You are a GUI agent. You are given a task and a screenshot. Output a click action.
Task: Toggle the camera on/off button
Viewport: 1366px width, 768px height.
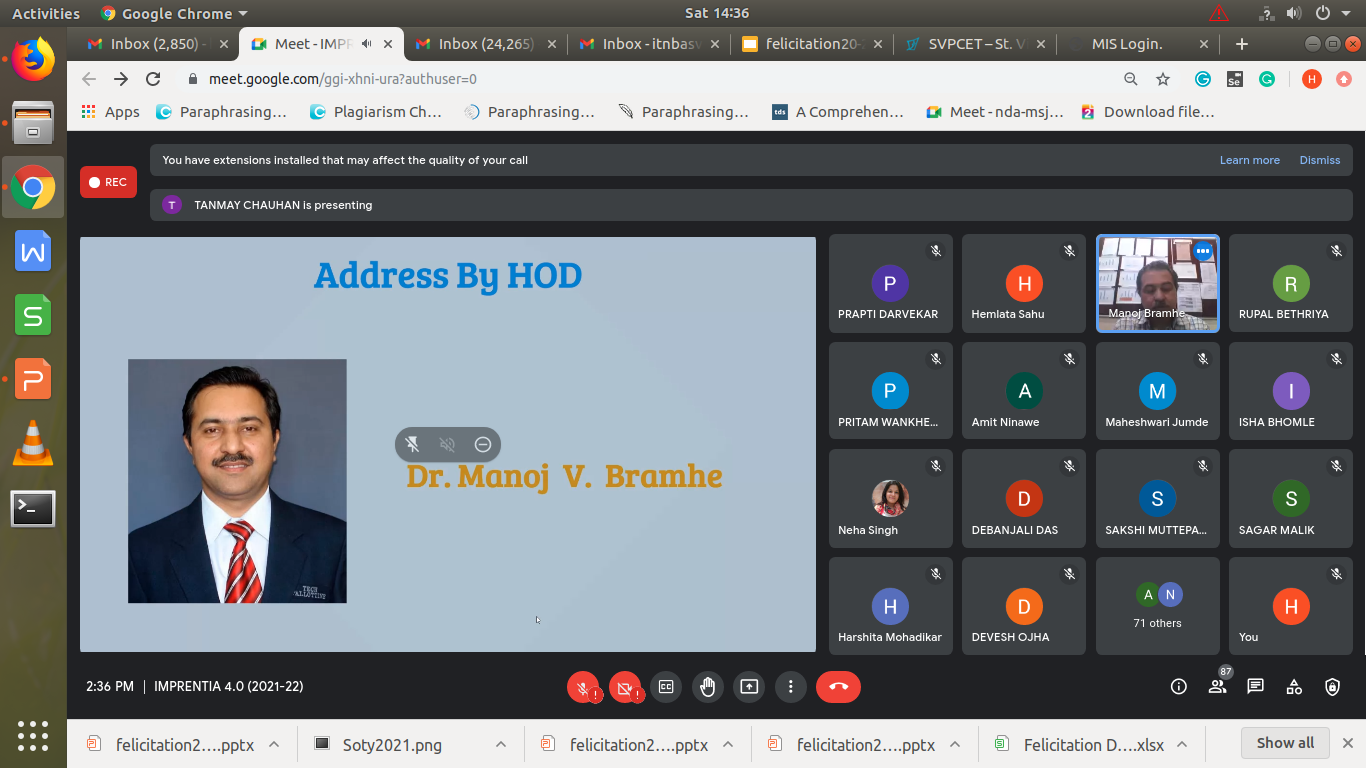pyautogui.click(x=624, y=687)
